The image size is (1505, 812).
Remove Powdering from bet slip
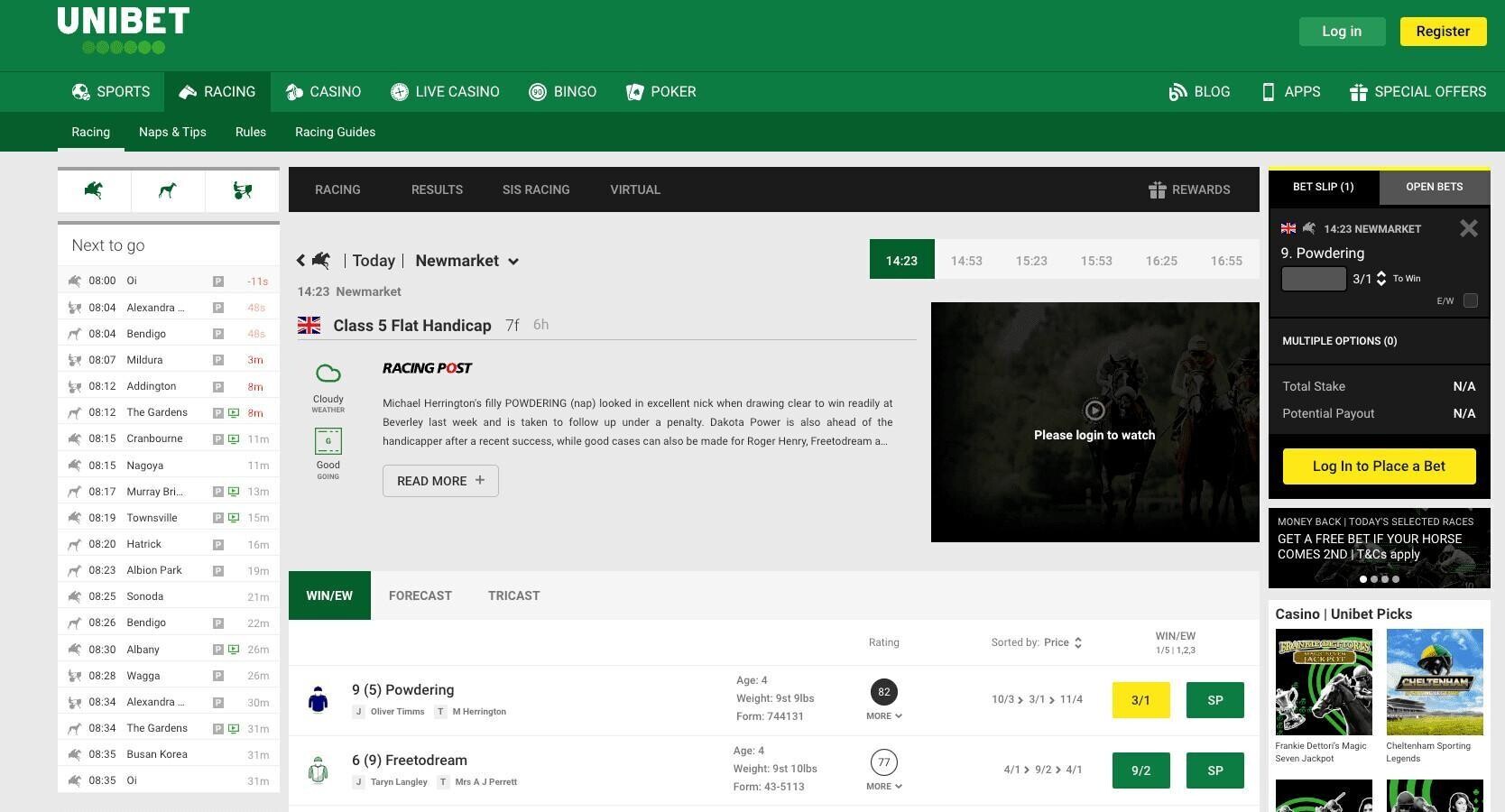point(1469,228)
